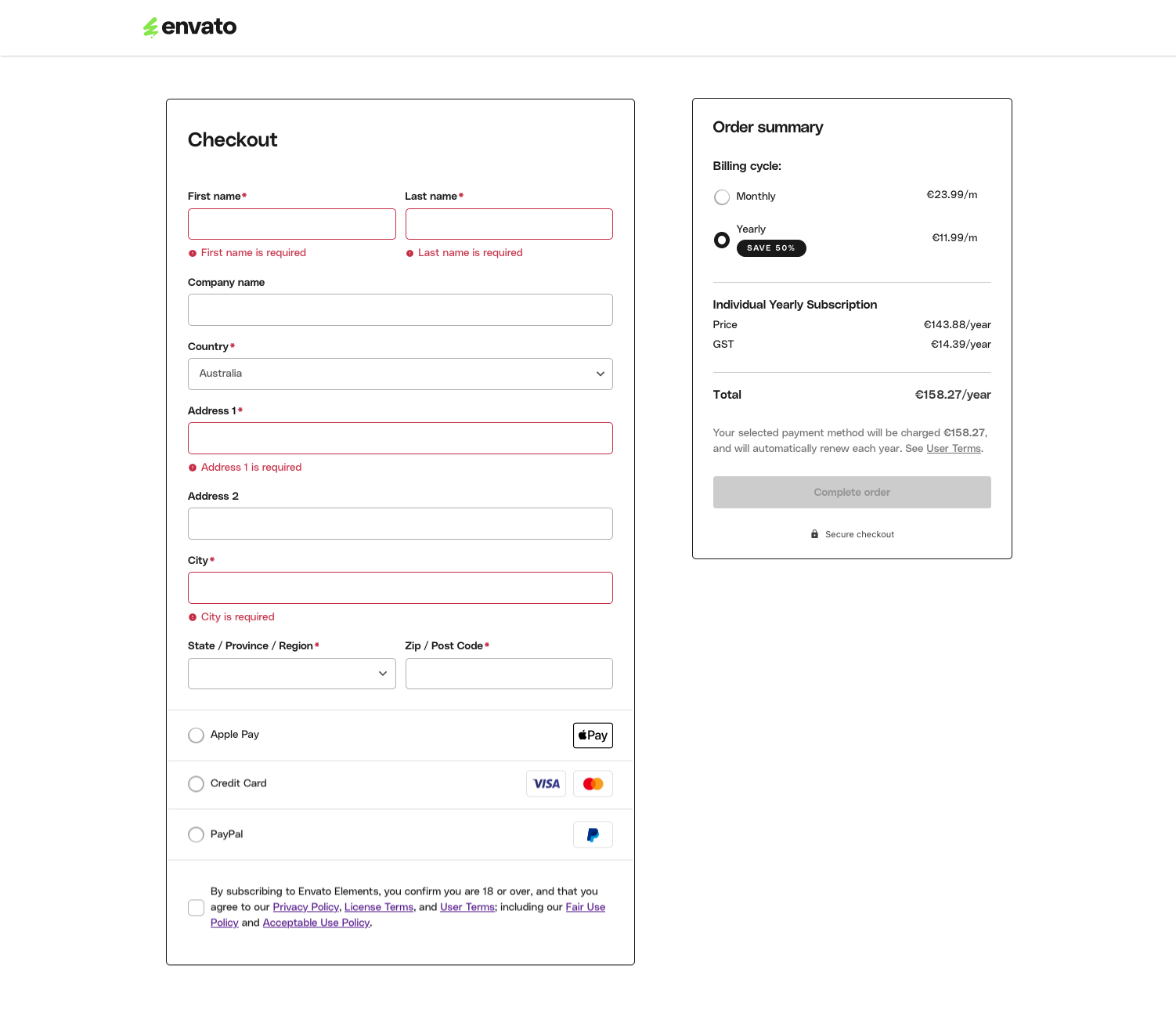Click the error icon beside First name message
This screenshot has height=1030, width=1176.
tap(192, 252)
